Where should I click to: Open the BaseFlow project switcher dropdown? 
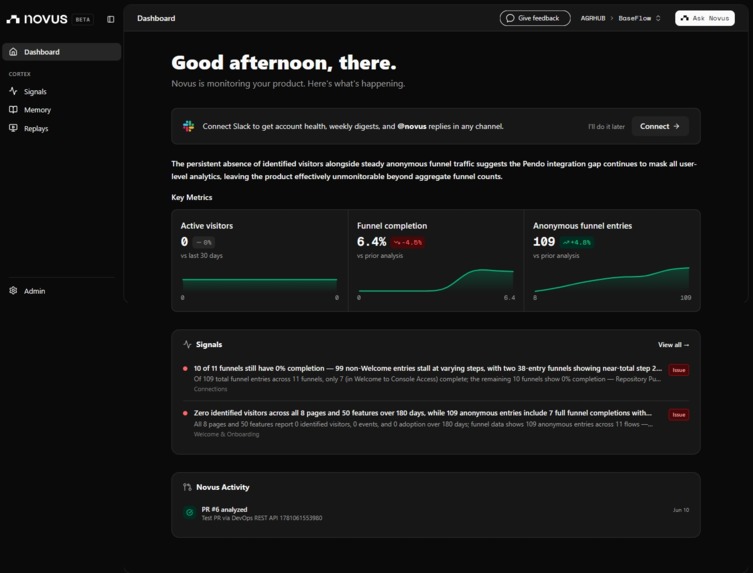click(639, 18)
